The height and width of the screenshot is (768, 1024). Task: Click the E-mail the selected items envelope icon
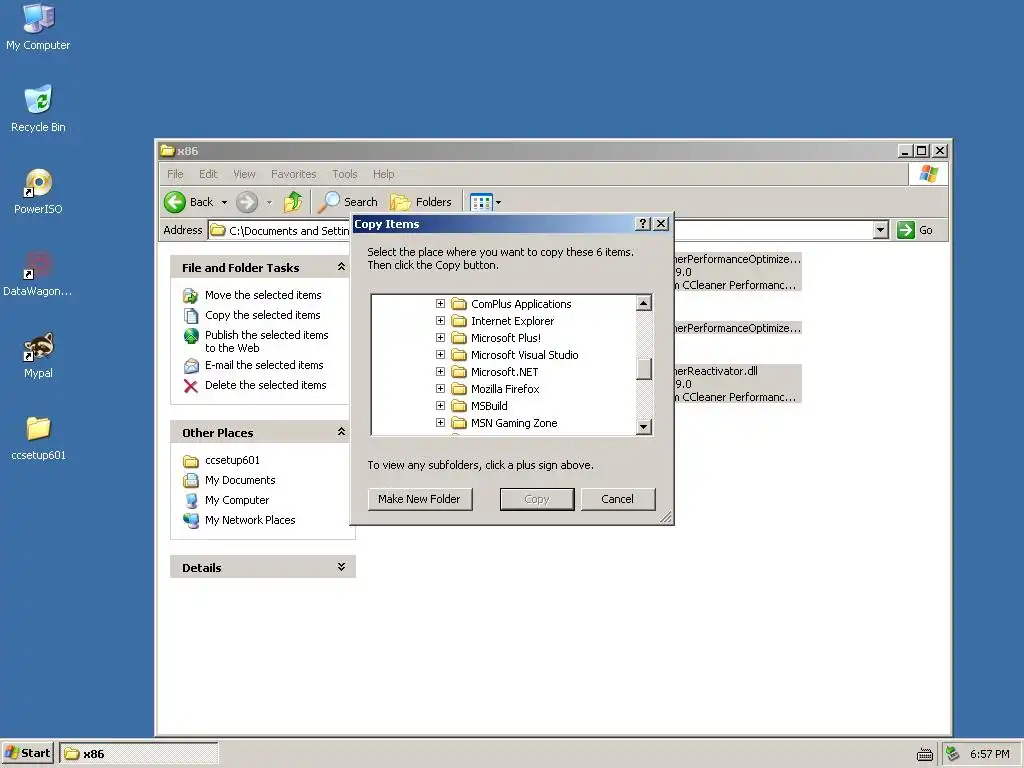[x=191, y=366]
